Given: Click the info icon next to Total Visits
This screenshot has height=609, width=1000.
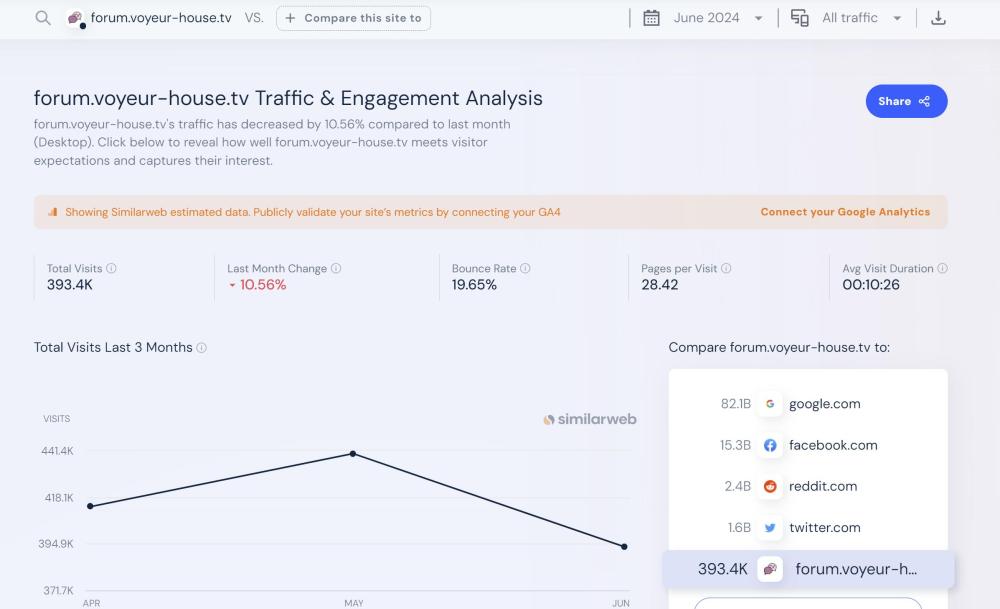Looking at the screenshot, I should tap(112, 269).
